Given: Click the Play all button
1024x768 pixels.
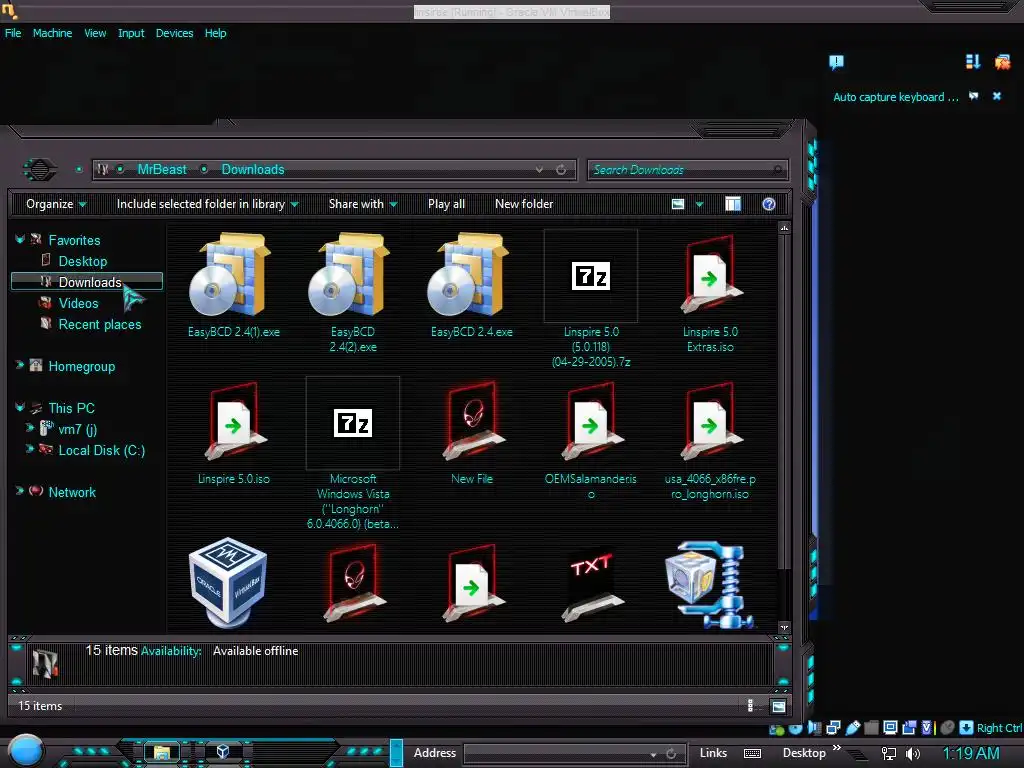Looking at the screenshot, I should click(447, 204).
